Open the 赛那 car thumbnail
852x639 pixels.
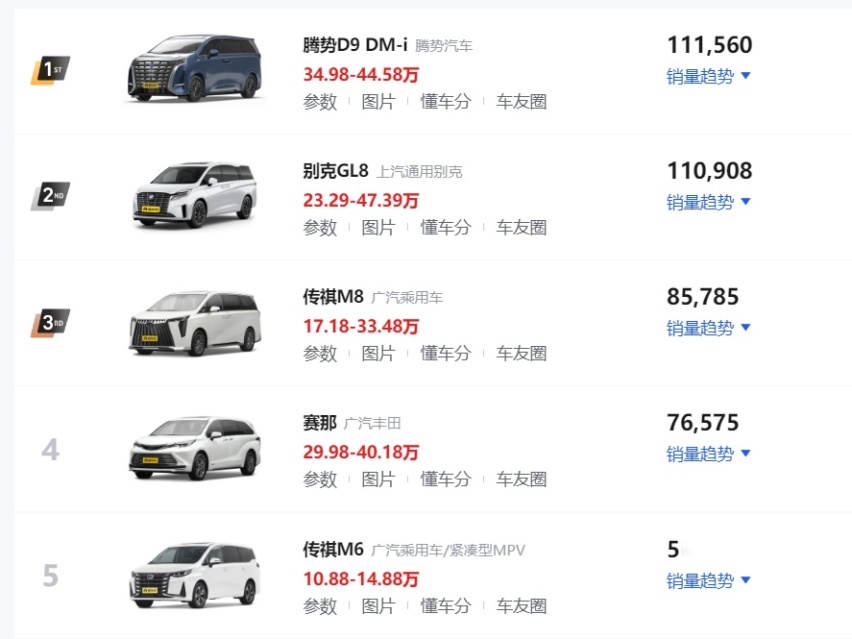click(x=195, y=448)
